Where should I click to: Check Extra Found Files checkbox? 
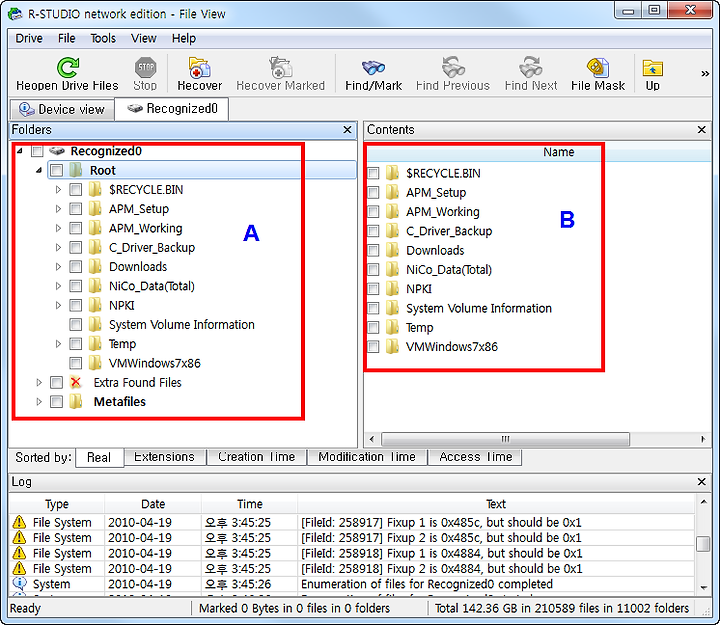[56, 382]
